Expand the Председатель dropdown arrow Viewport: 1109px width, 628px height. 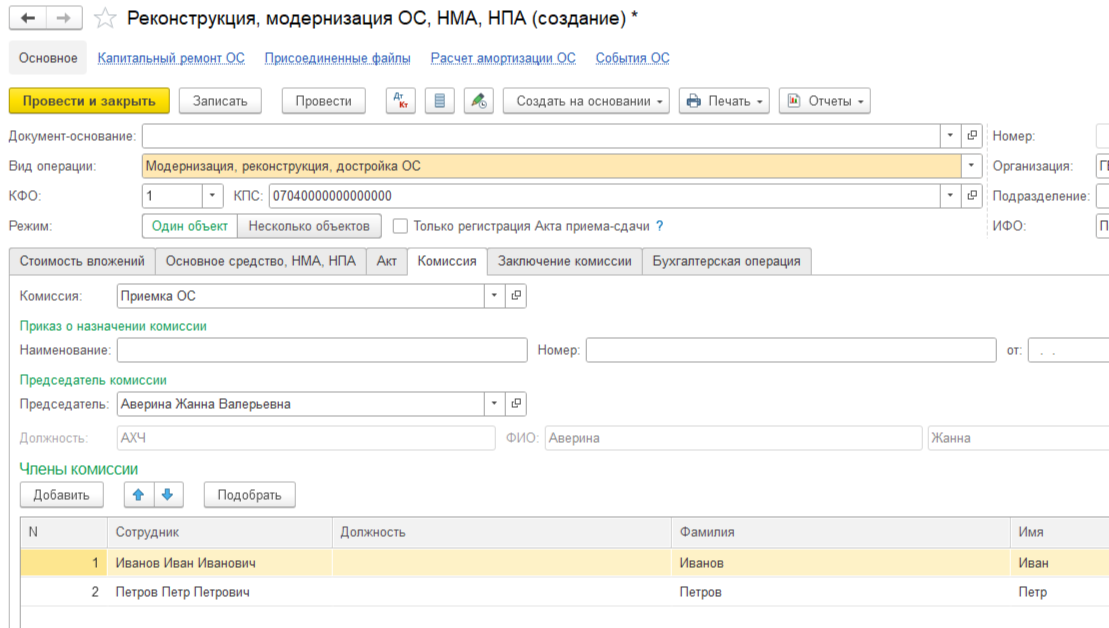click(494, 404)
